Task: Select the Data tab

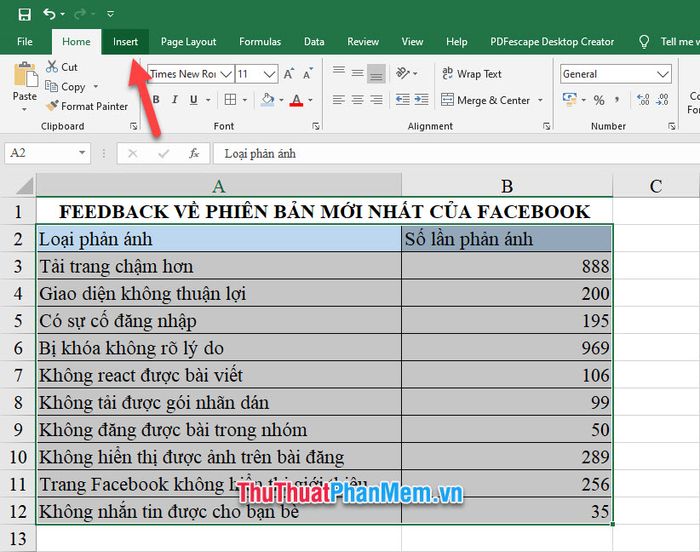Action: point(314,42)
